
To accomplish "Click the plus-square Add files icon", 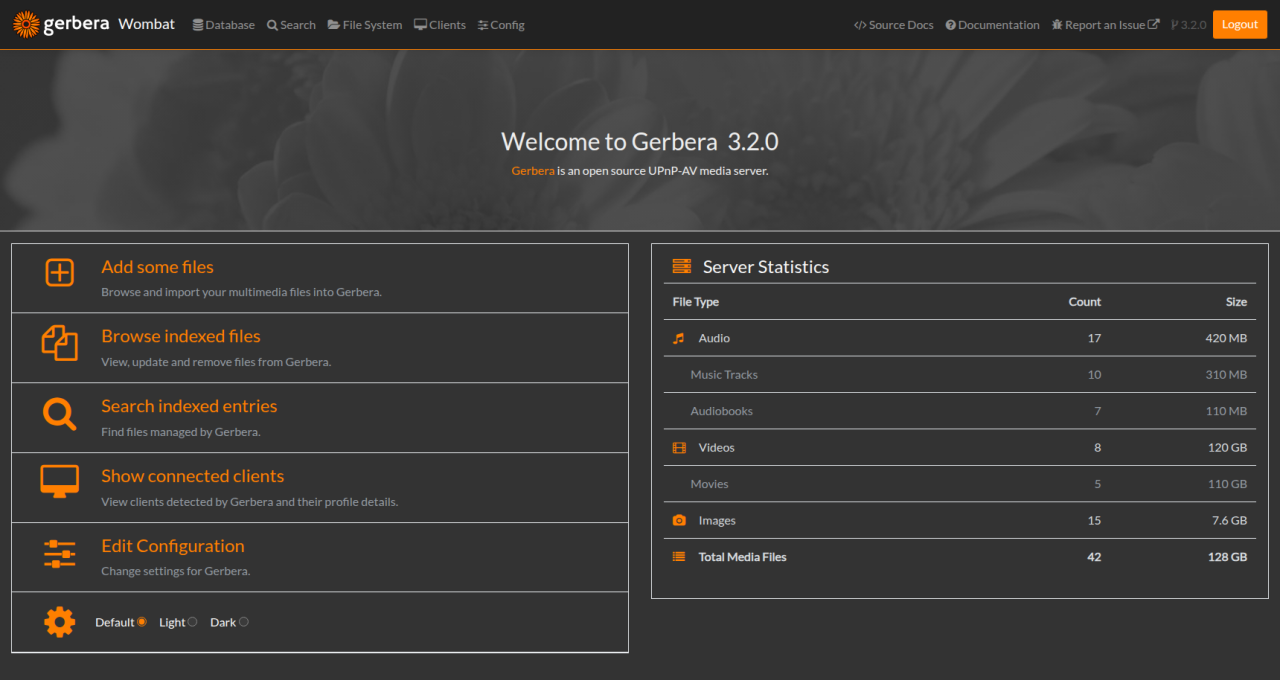I will click(60, 272).
